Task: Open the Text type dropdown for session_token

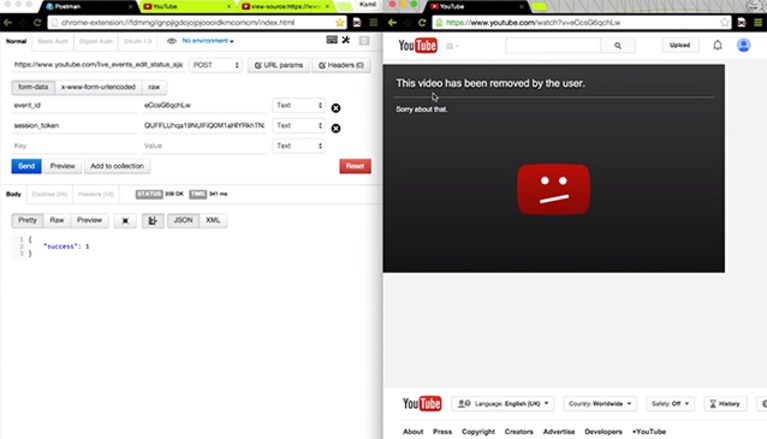Action: pyautogui.click(x=299, y=126)
